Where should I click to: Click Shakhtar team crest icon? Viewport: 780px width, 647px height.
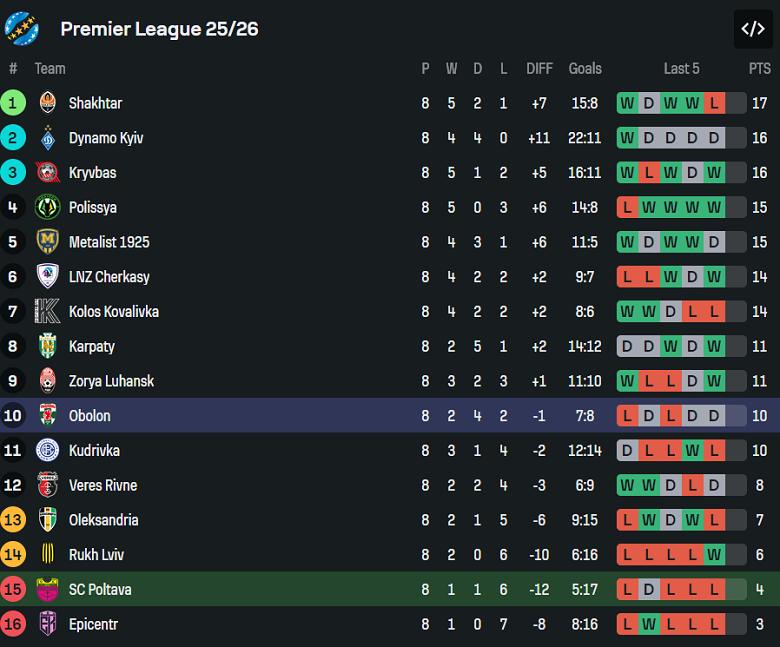tap(48, 103)
